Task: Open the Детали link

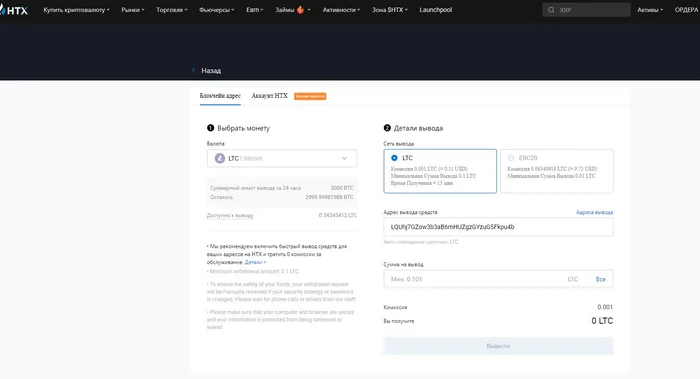Action: tap(255, 262)
